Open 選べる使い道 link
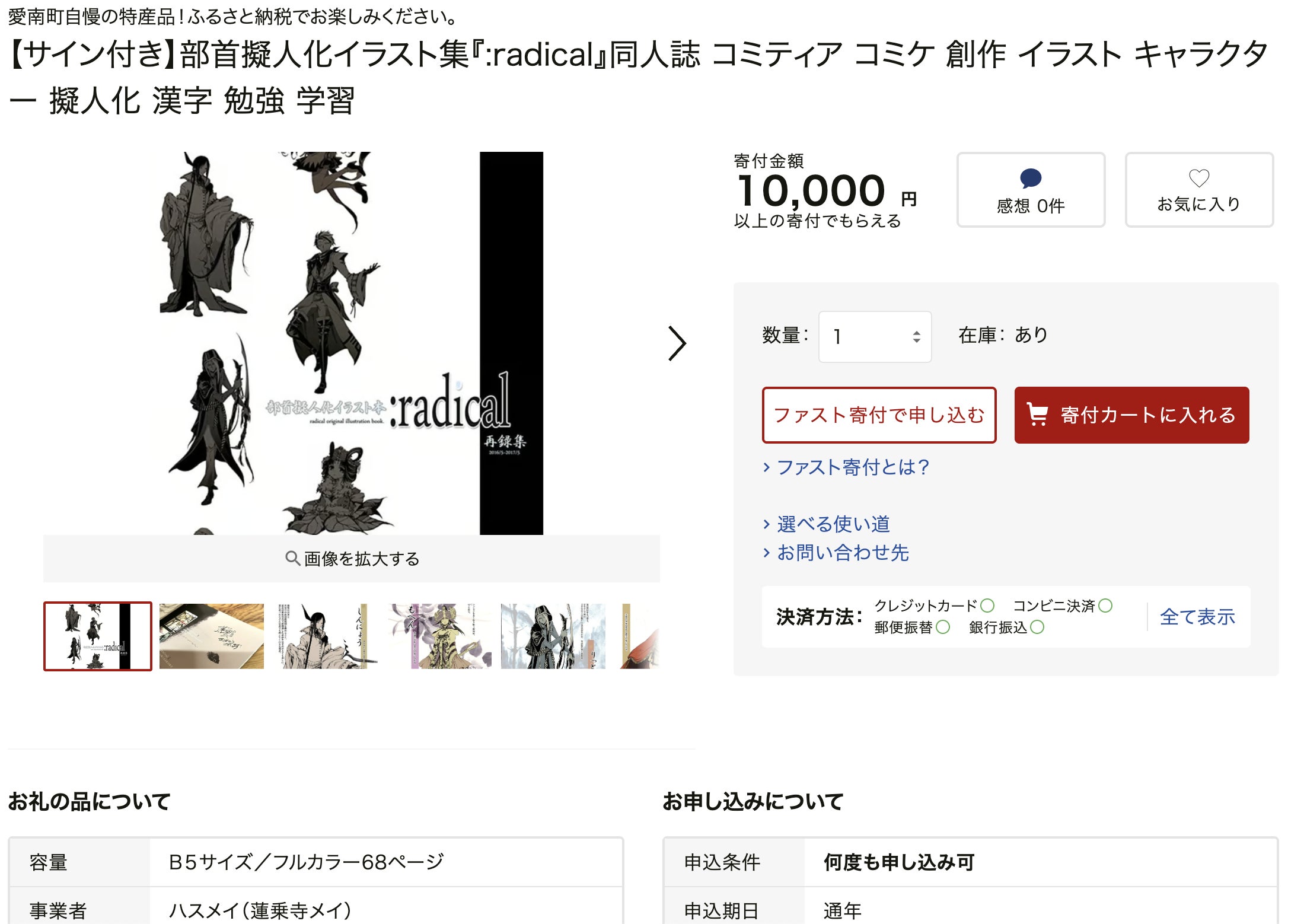Screen dimensions: 1304x924 (x=827, y=524)
